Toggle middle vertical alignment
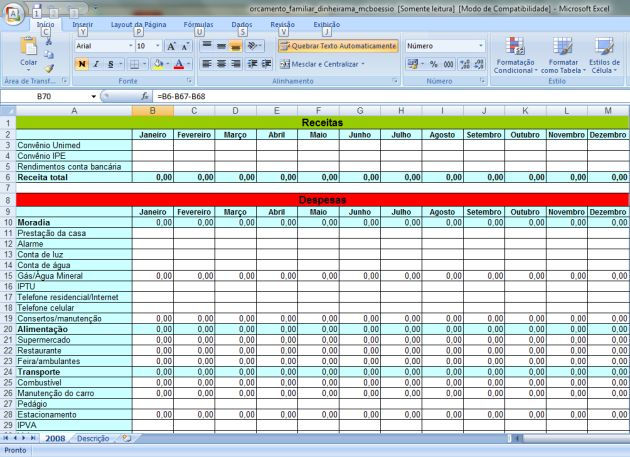 click(221, 46)
